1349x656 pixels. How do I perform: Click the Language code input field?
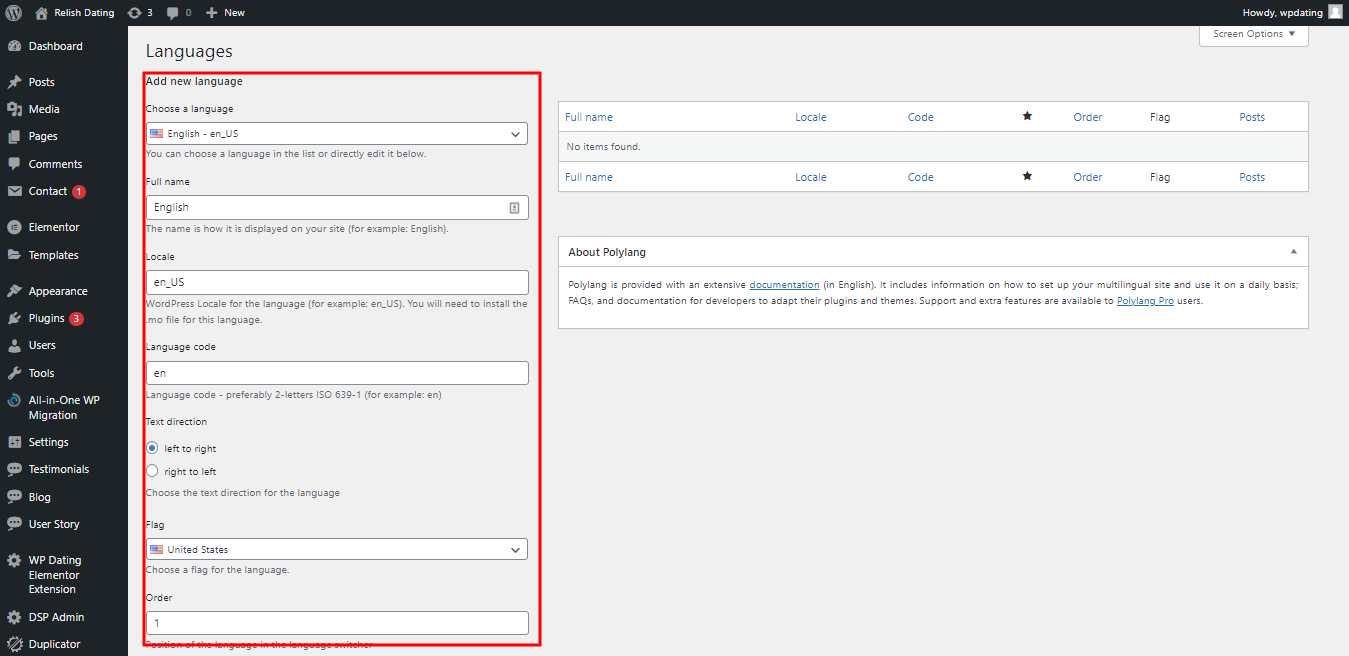pos(337,373)
